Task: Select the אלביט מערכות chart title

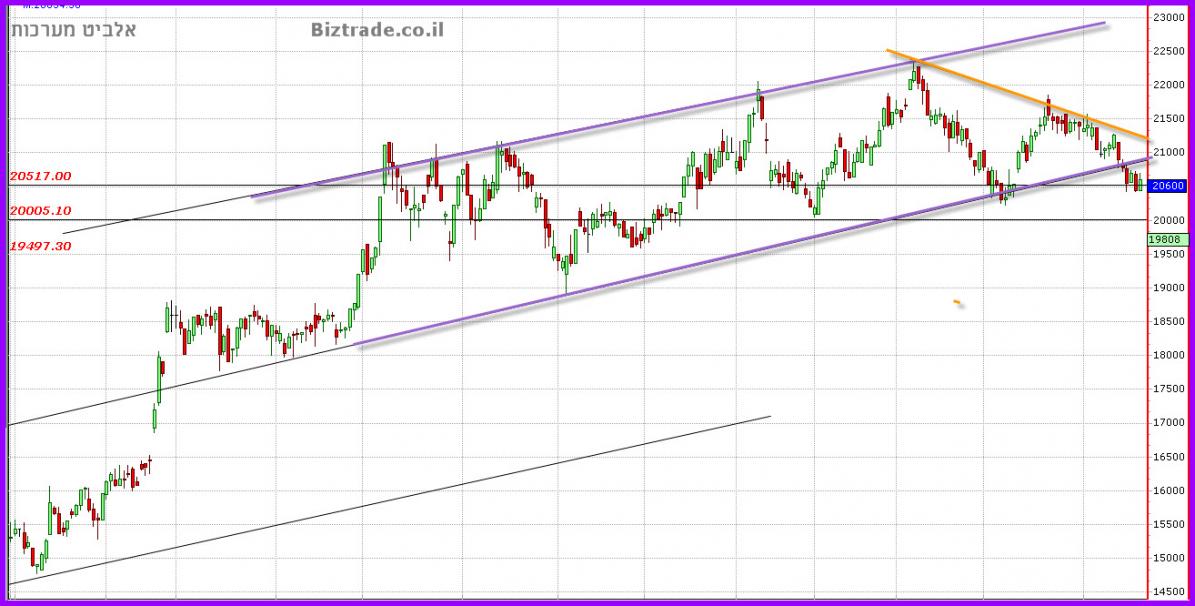Action: pos(73,29)
